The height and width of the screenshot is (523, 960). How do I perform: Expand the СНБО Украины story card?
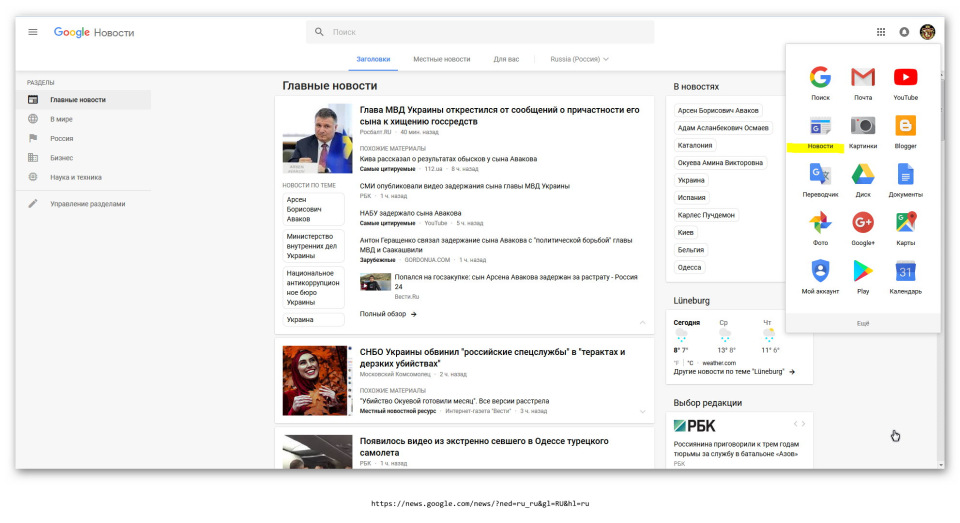(642, 411)
